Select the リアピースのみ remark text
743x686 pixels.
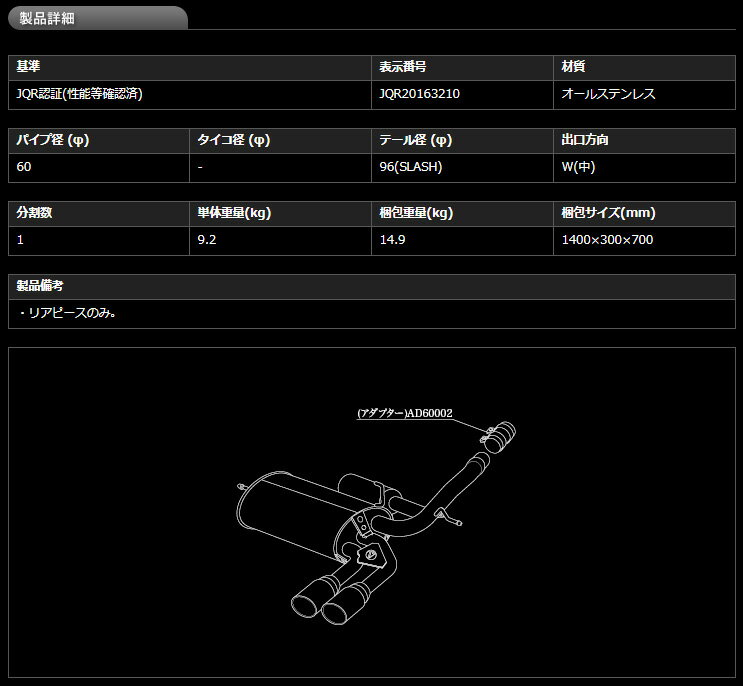[x=68, y=312]
